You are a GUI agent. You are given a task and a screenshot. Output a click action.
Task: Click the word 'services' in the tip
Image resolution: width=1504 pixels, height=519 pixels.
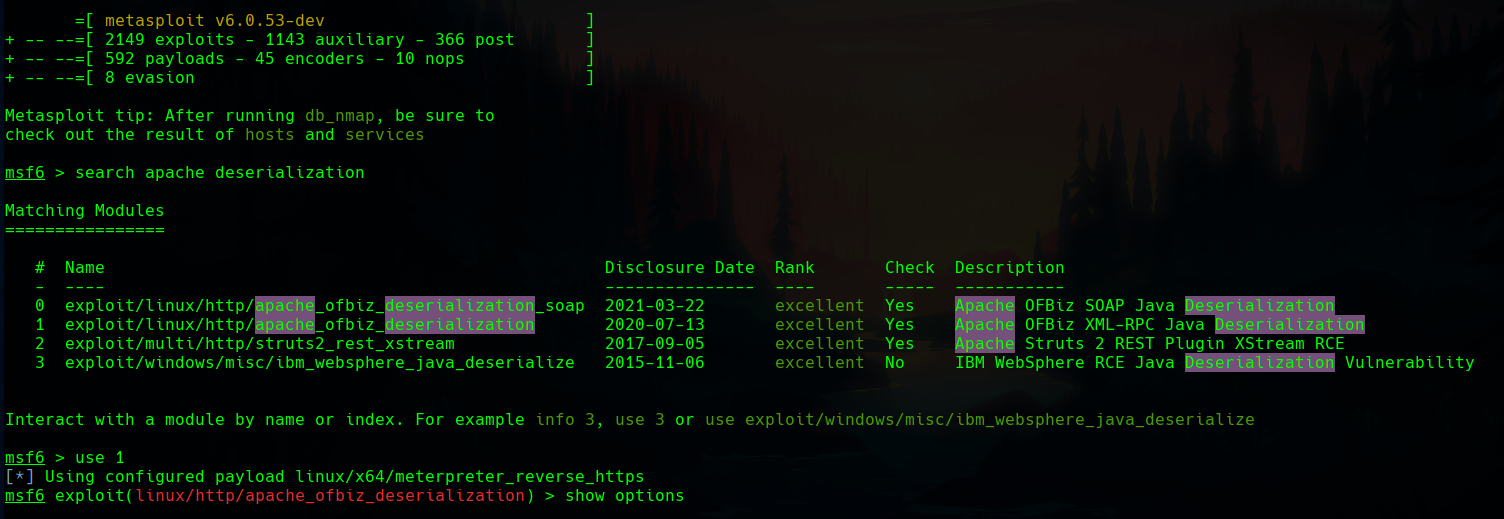tap(384, 135)
